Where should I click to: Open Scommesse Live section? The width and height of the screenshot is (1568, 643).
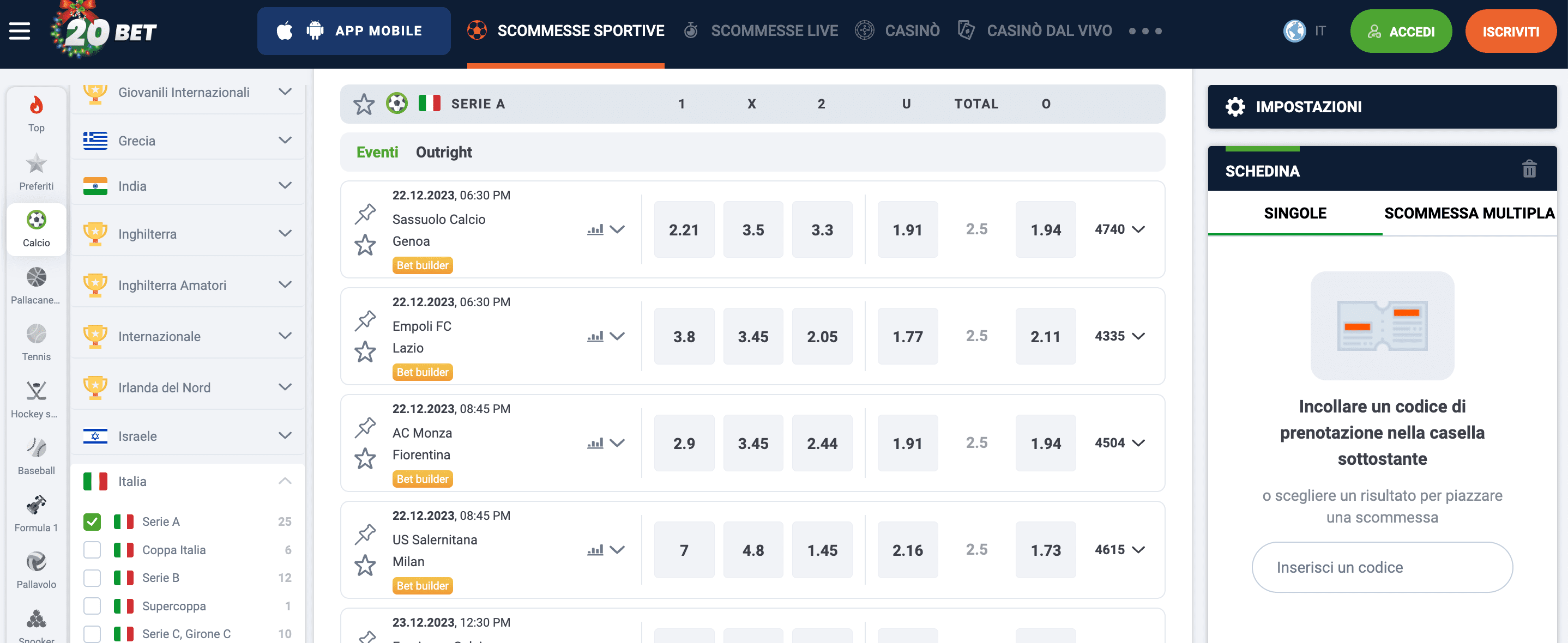pyautogui.click(x=761, y=31)
